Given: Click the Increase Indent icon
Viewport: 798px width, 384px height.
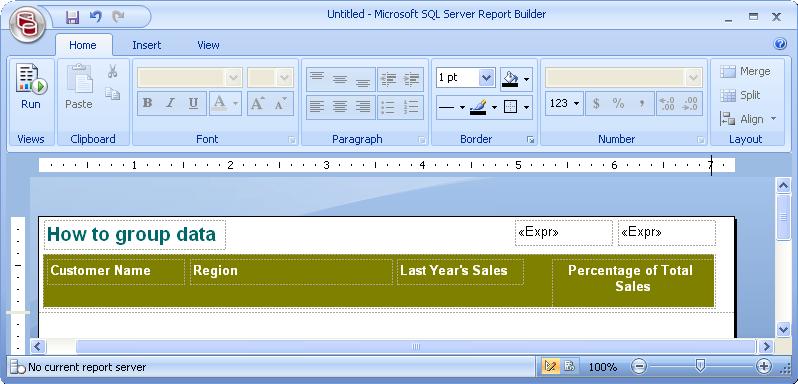Looking at the screenshot, I should tap(411, 79).
